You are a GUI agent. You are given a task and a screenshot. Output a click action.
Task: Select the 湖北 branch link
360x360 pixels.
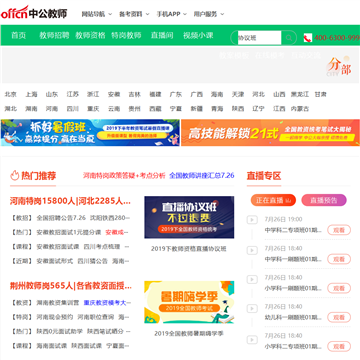(x=10, y=108)
